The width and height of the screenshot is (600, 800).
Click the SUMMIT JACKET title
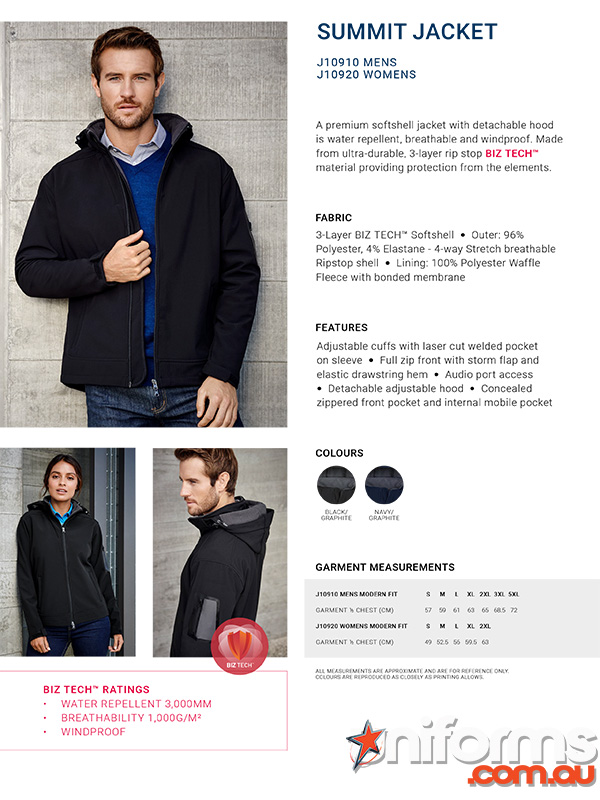(x=407, y=32)
